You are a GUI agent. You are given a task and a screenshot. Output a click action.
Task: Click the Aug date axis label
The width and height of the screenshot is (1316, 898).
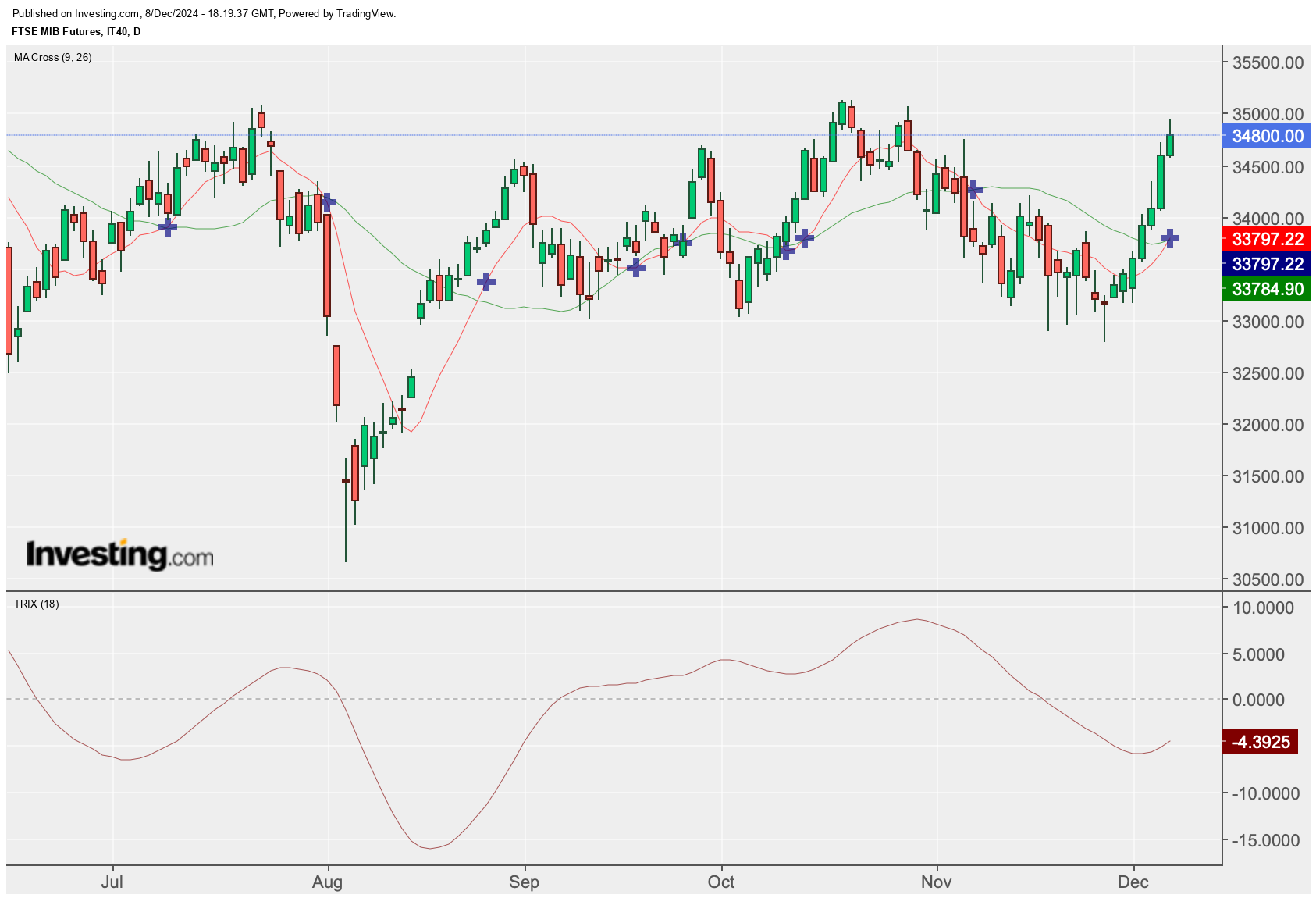click(327, 882)
